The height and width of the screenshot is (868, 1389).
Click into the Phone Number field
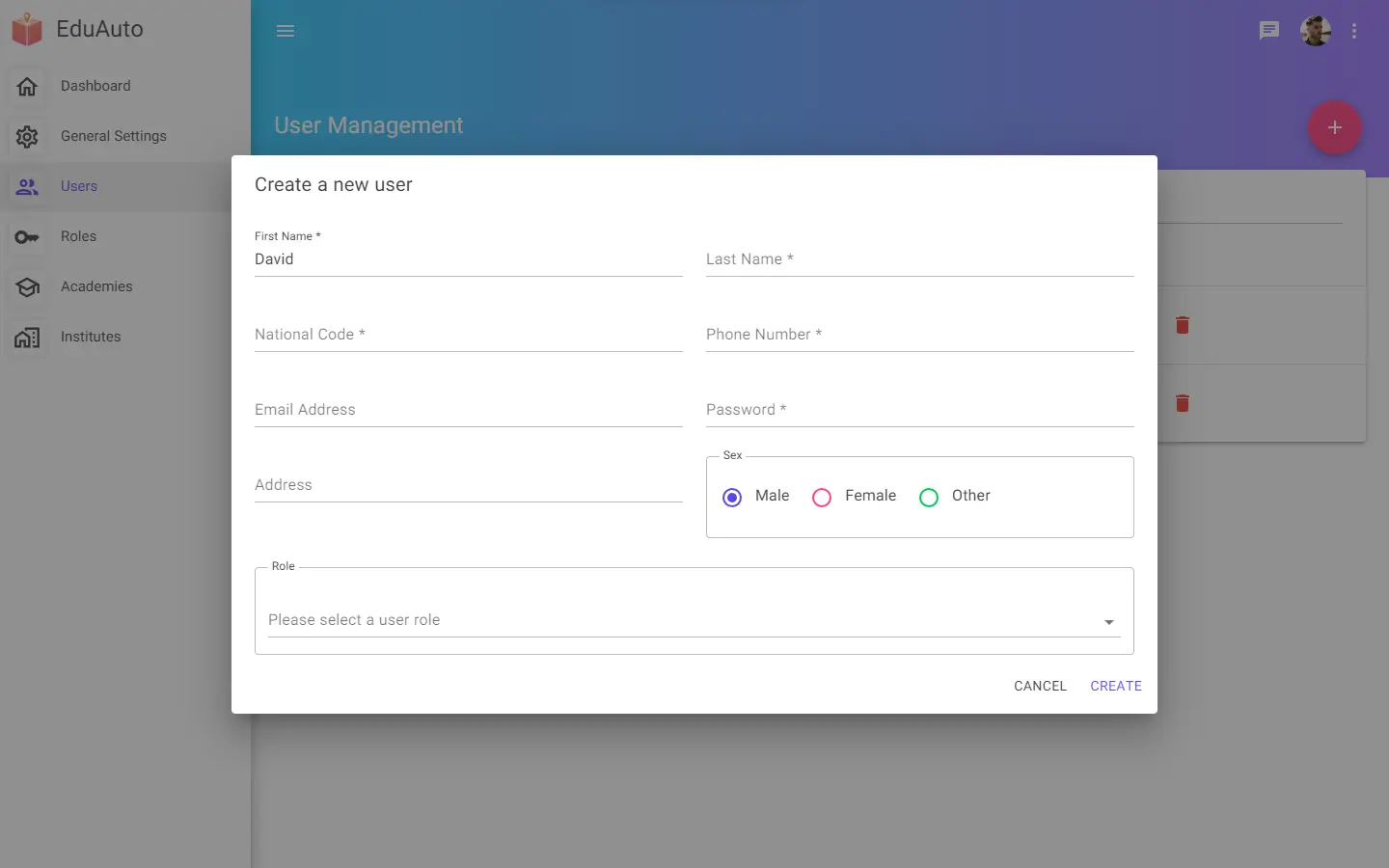coord(920,334)
